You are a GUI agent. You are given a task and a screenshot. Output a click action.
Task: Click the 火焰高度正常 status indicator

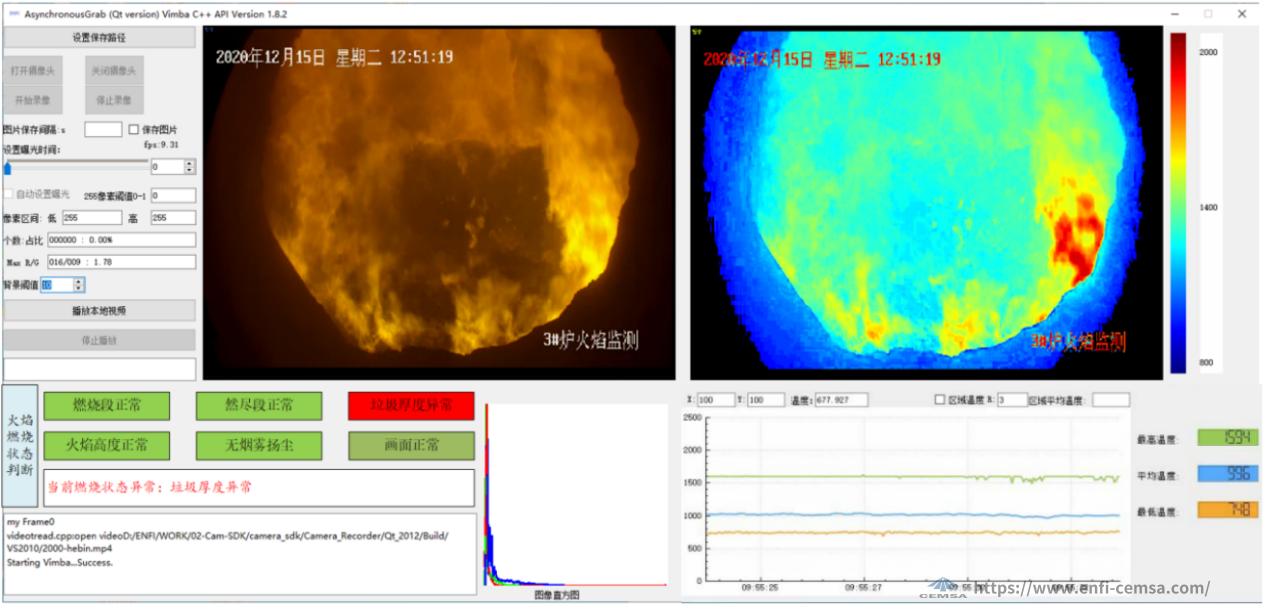click(107, 445)
